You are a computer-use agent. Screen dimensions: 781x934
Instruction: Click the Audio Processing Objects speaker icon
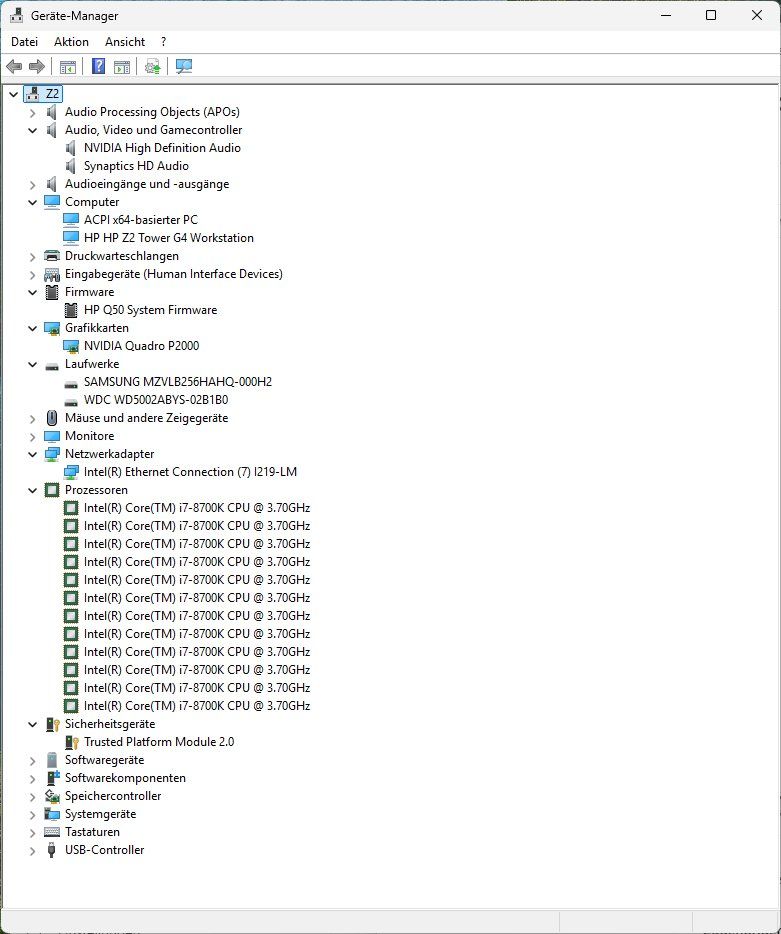[x=52, y=112]
